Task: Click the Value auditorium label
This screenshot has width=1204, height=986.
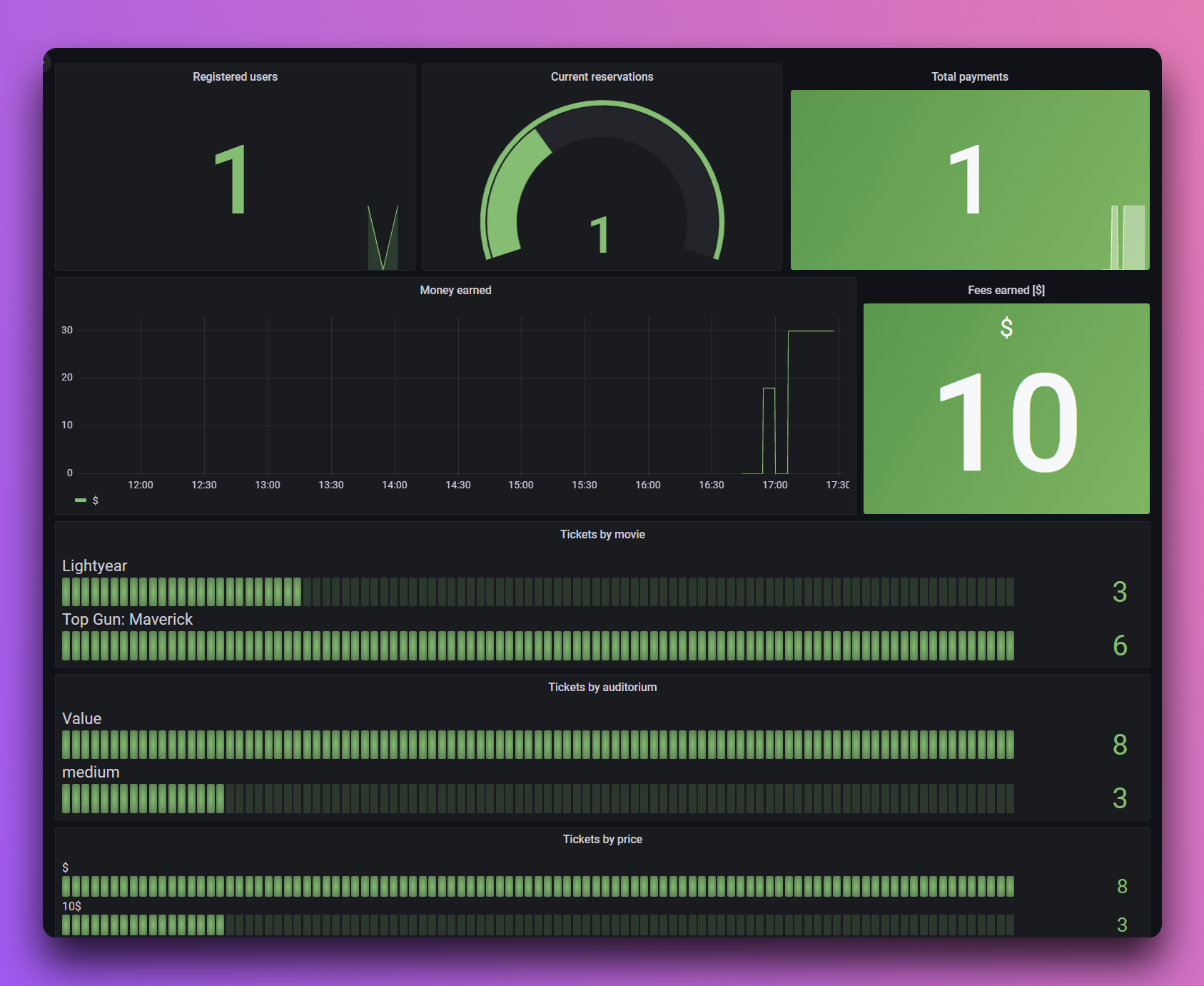Action: (x=81, y=718)
